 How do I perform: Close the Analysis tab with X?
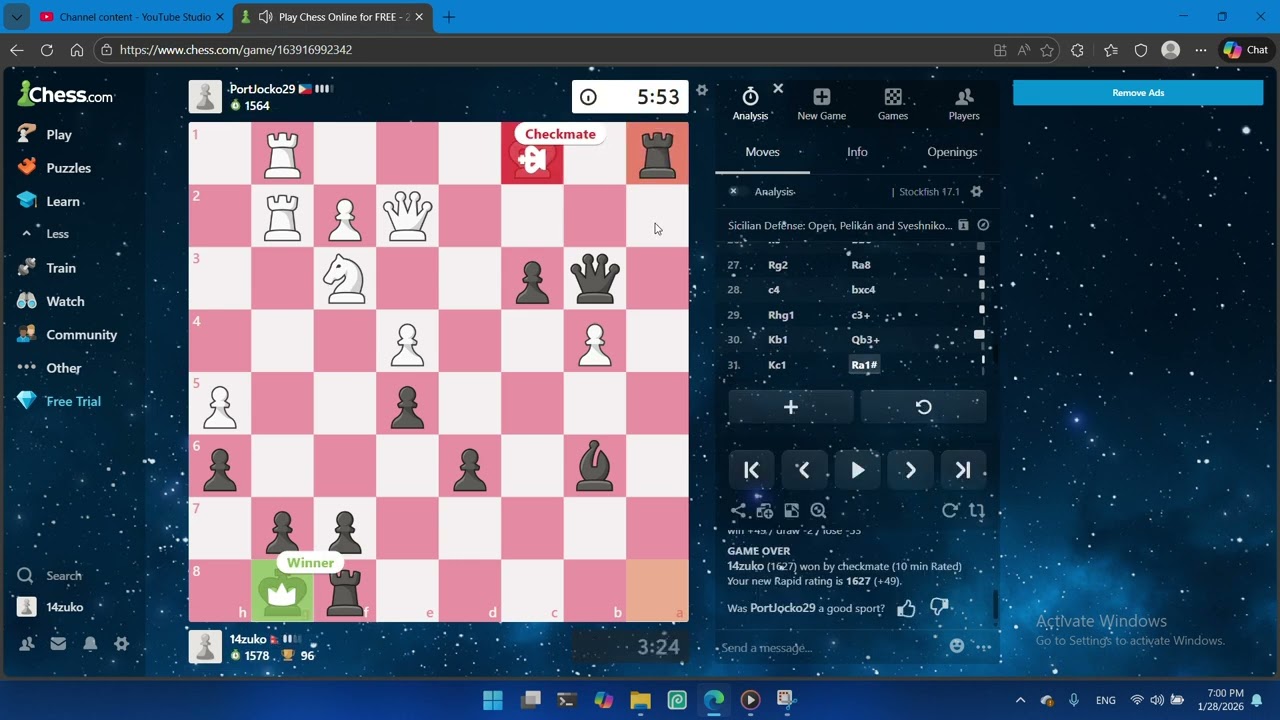pos(778,89)
